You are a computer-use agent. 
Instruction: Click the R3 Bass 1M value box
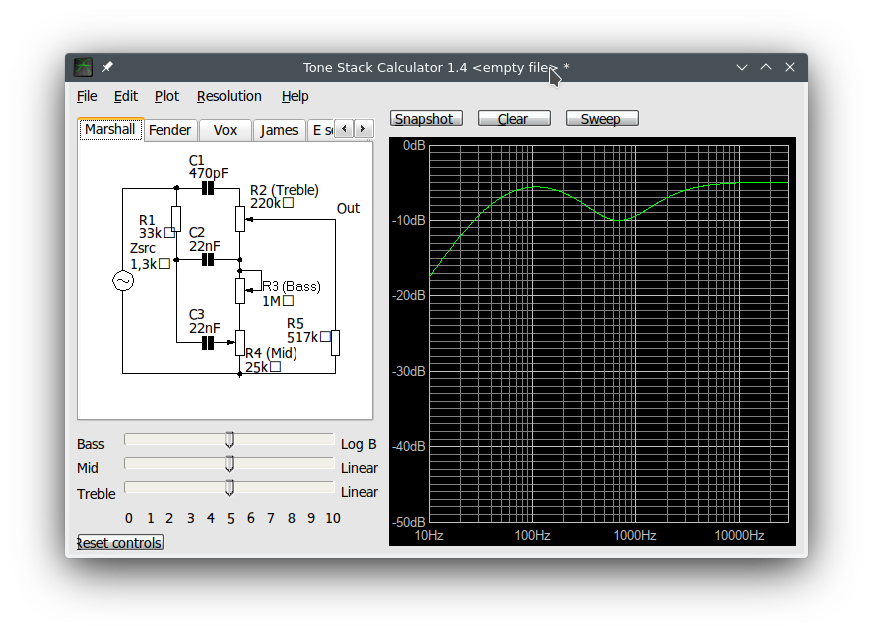click(x=288, y=301)
